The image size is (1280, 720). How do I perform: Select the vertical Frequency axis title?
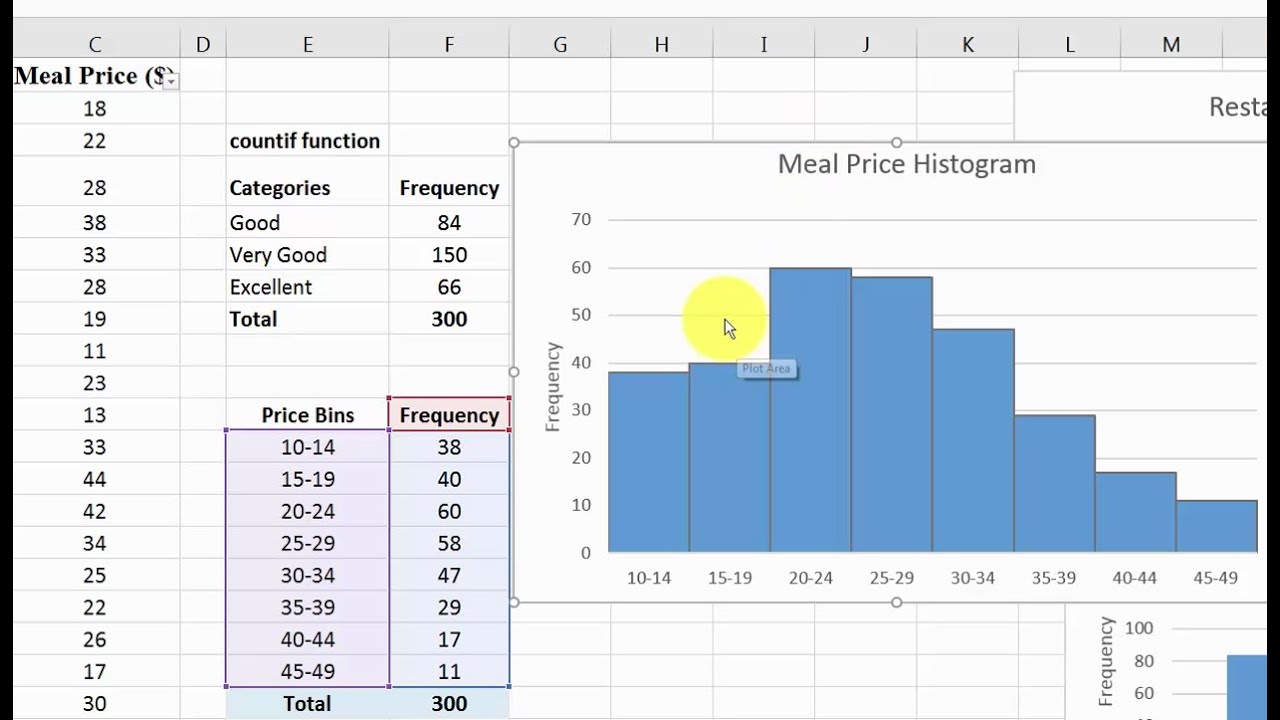(553, 386)
